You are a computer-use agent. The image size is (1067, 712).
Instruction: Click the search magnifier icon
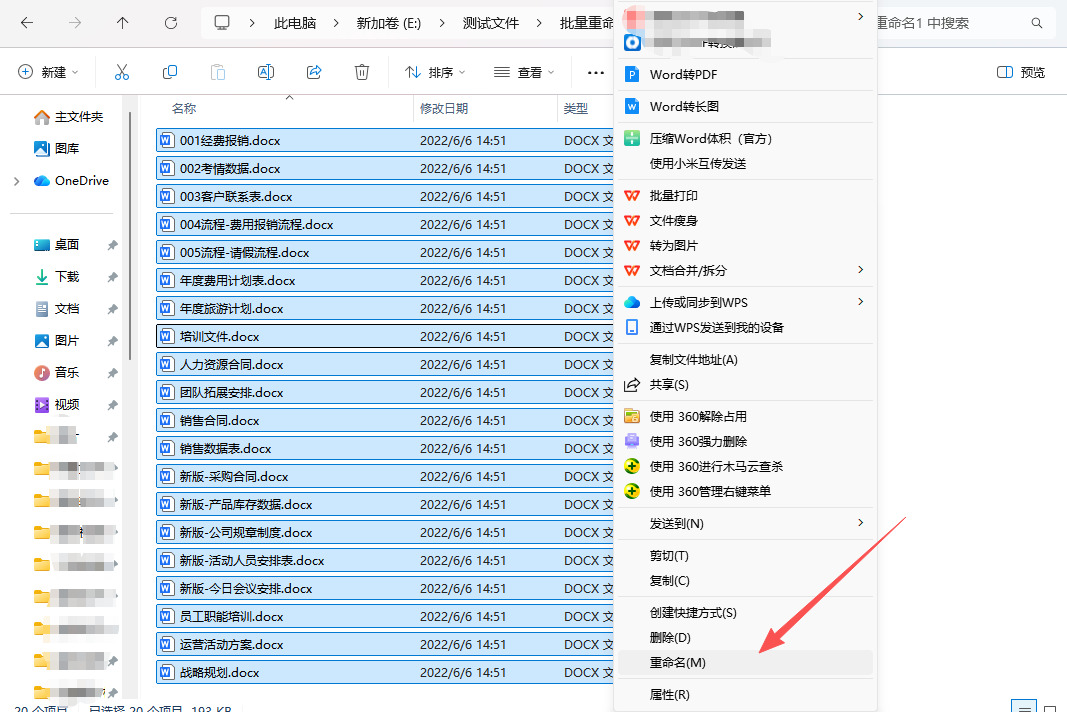pyautogui.click(x=1036, y=23)
